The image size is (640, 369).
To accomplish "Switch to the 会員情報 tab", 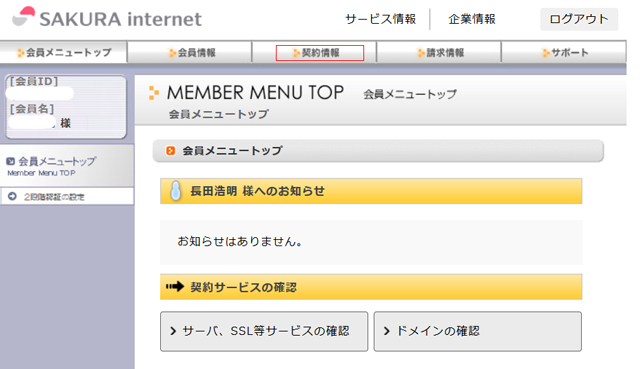I will pos(189,53).
